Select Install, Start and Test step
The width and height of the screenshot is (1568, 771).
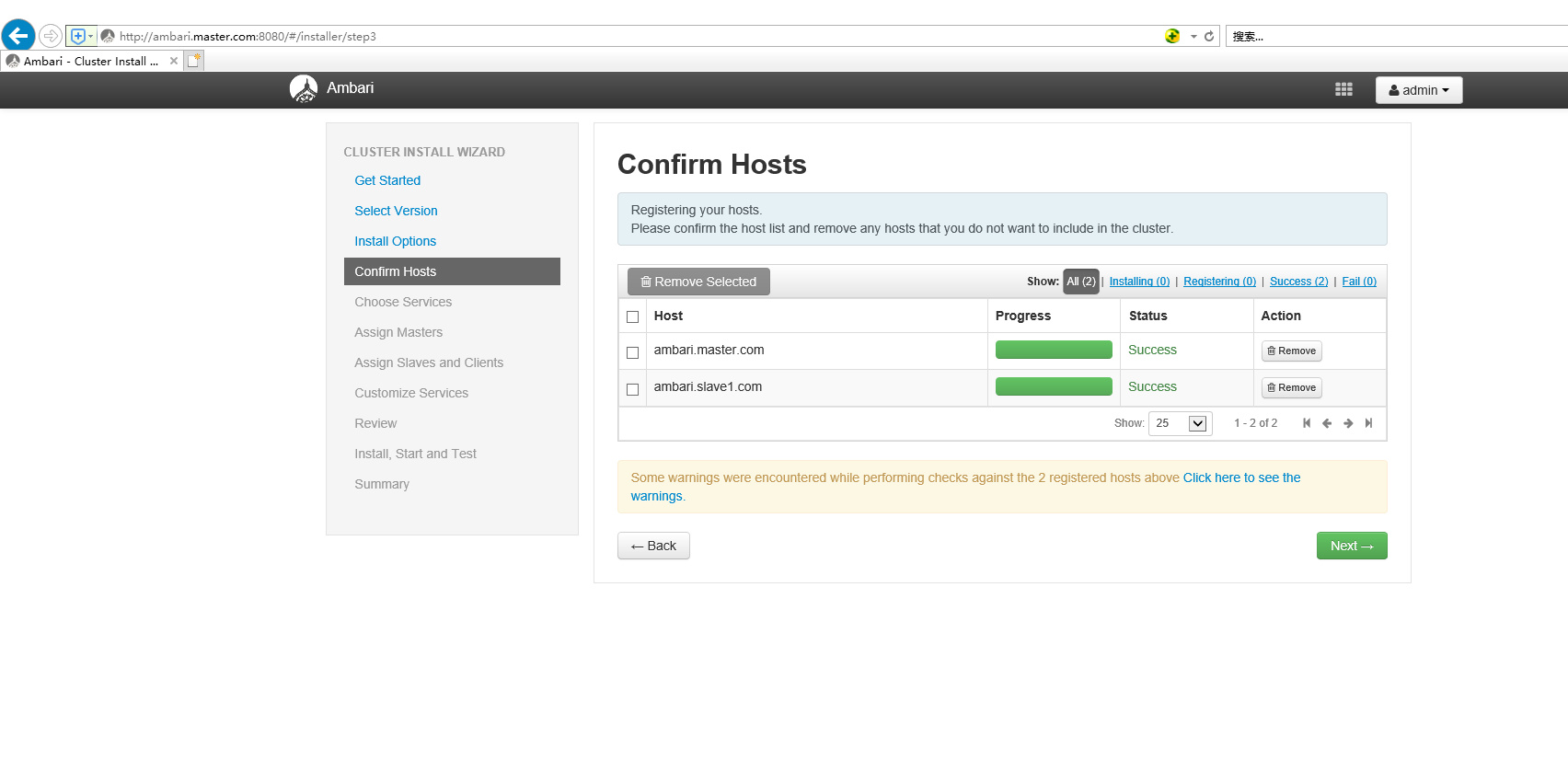415,454
